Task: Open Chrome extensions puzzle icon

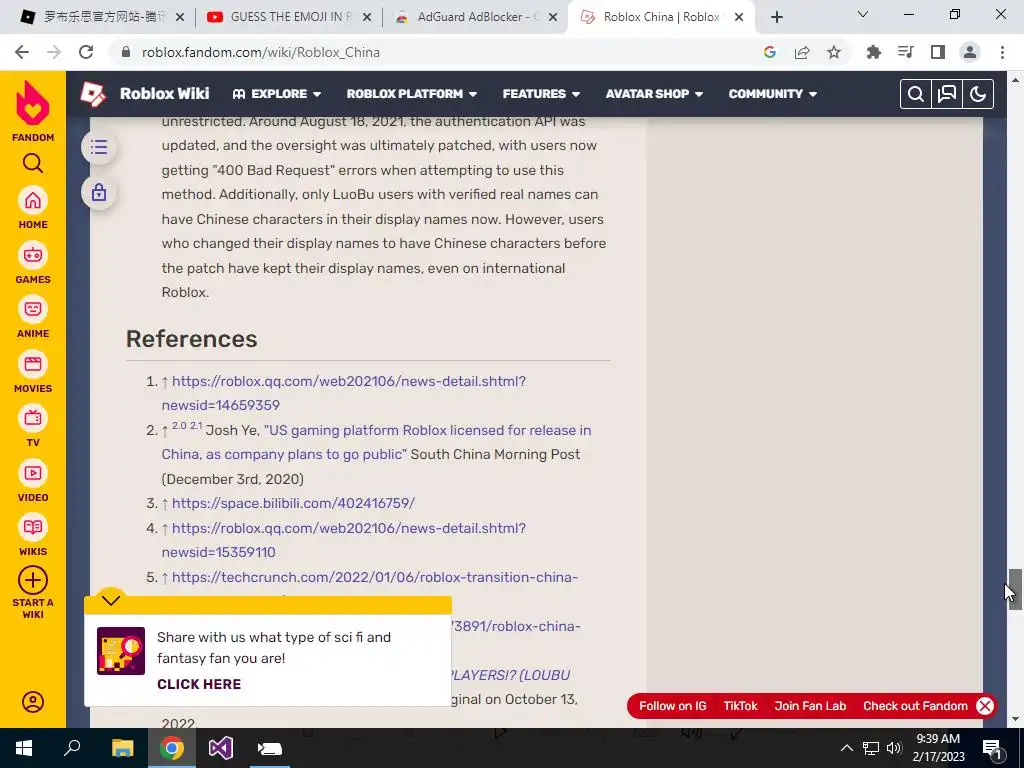Action: click(873, 52)
